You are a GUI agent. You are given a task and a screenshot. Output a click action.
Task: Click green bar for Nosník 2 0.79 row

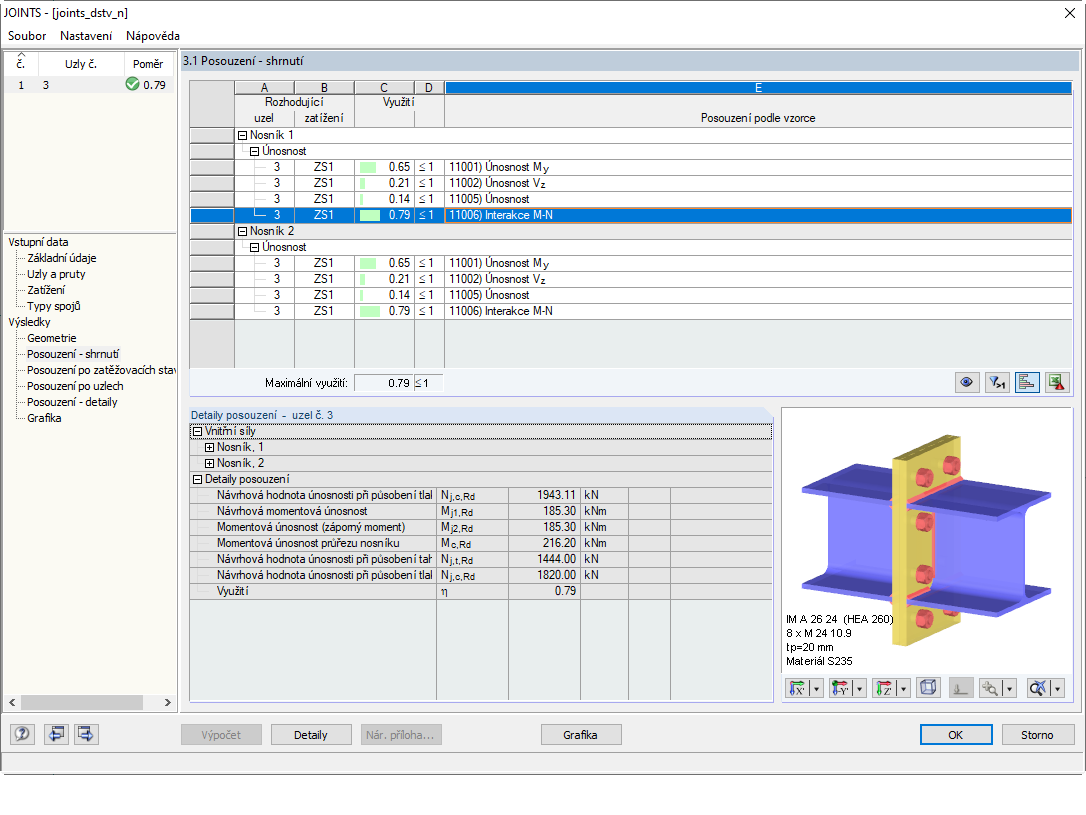370,311
